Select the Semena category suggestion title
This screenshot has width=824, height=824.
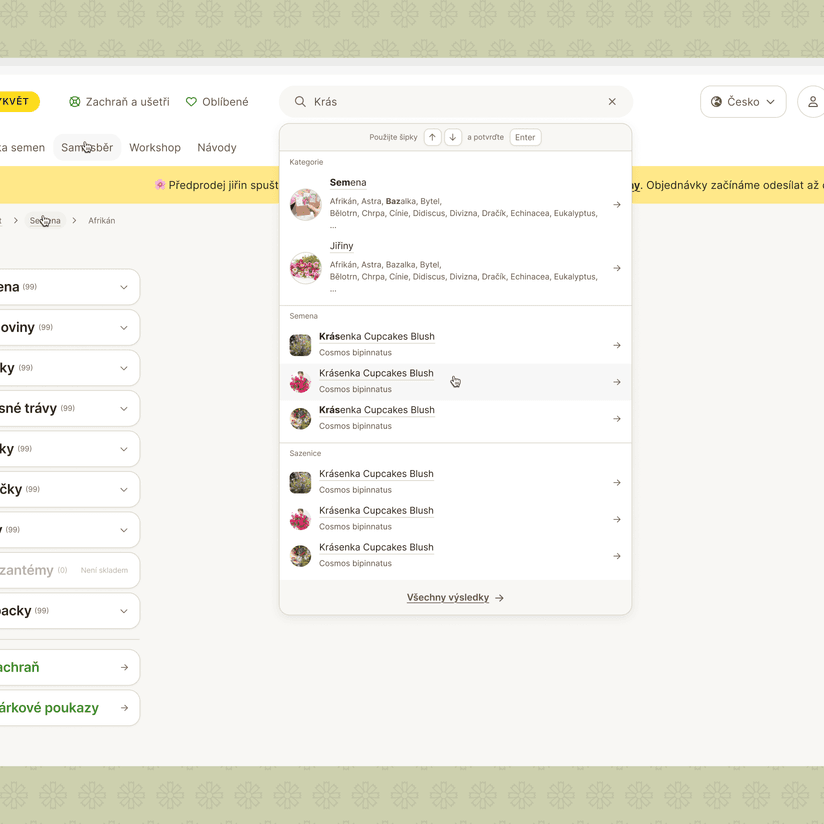click(x=348, y=182)
